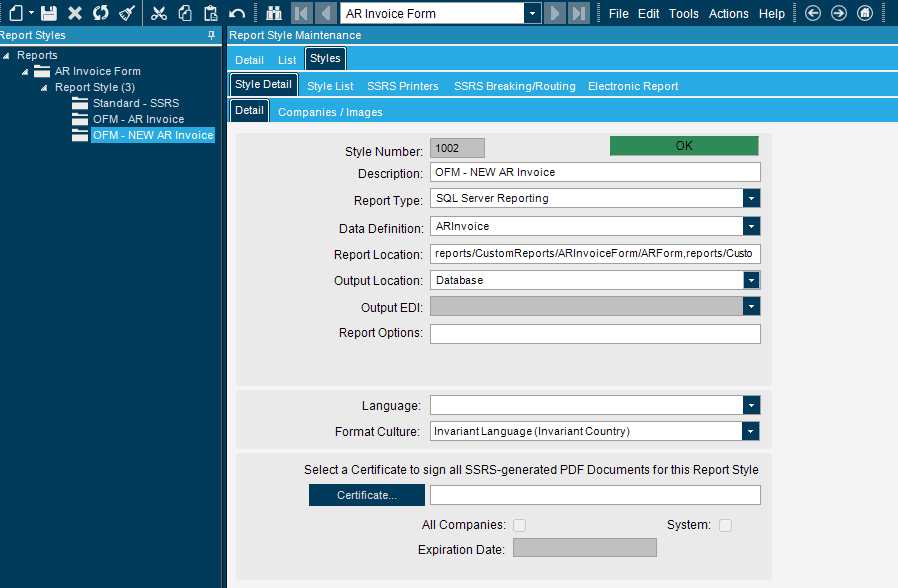Click the AR Invoice Form folder icon
This screenshot has width=898, height=588.
pyautogui.click(x=42, y=71)
